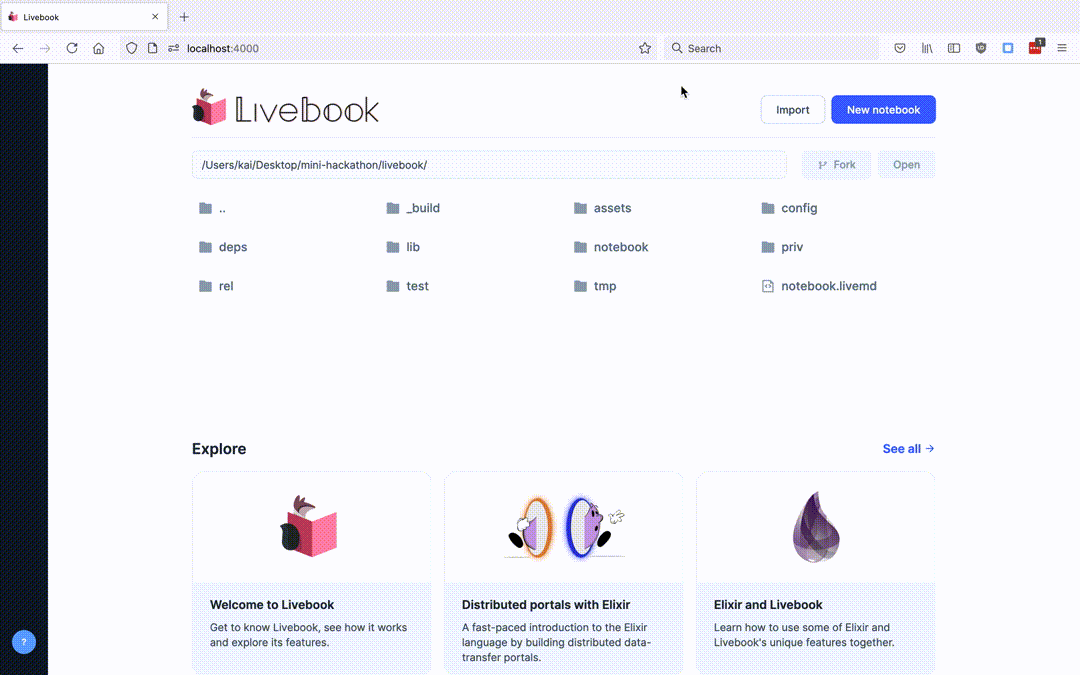Navigate to the parent '..' folder
Viewport: 1080px width, 675px height.
[212, 208]
